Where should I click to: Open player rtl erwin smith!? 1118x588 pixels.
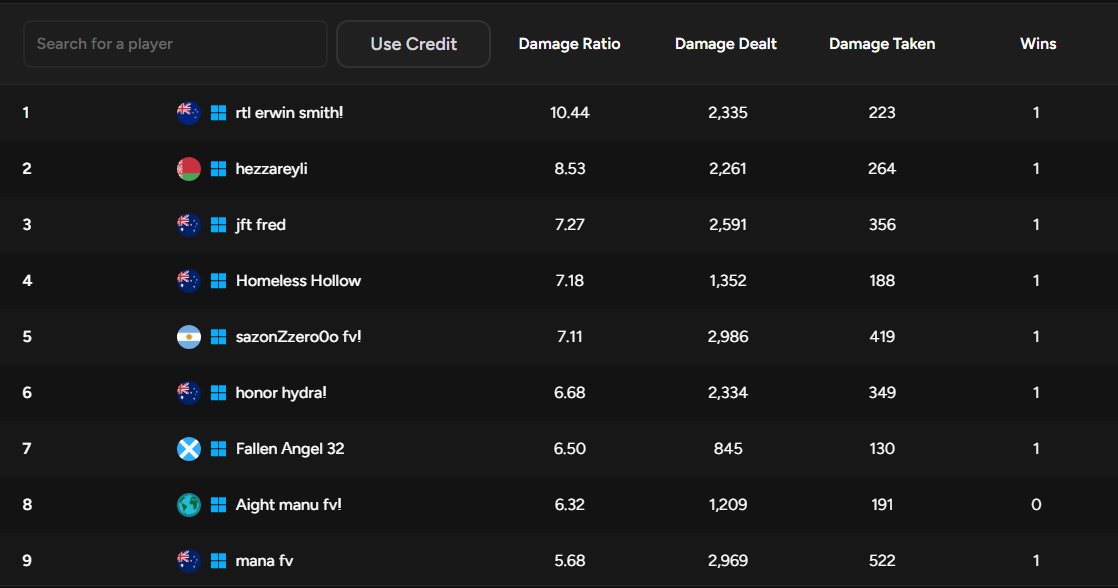coord(289,113)
